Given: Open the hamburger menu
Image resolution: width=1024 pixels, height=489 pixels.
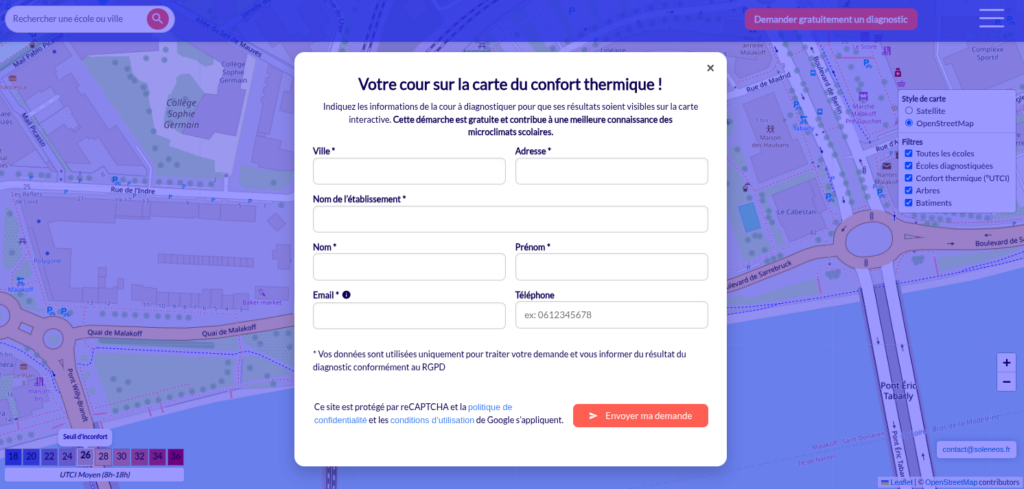Looking at the screenshot, I should [x=991, y=18].
